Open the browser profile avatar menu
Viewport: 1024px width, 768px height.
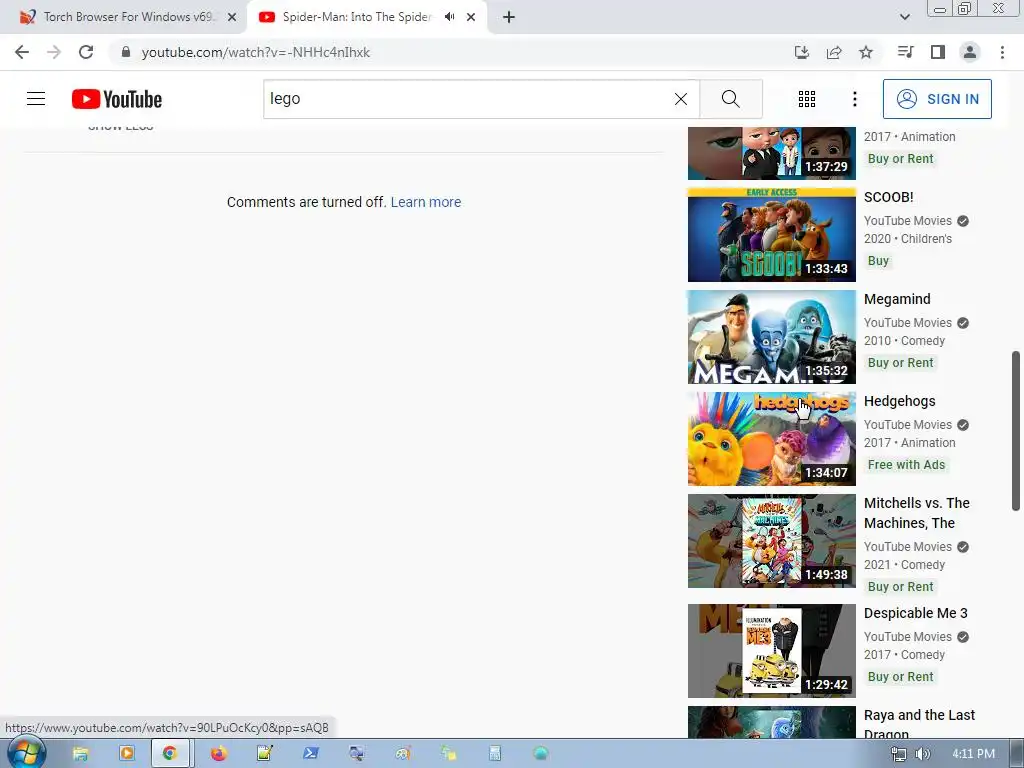tap(970, 52)
